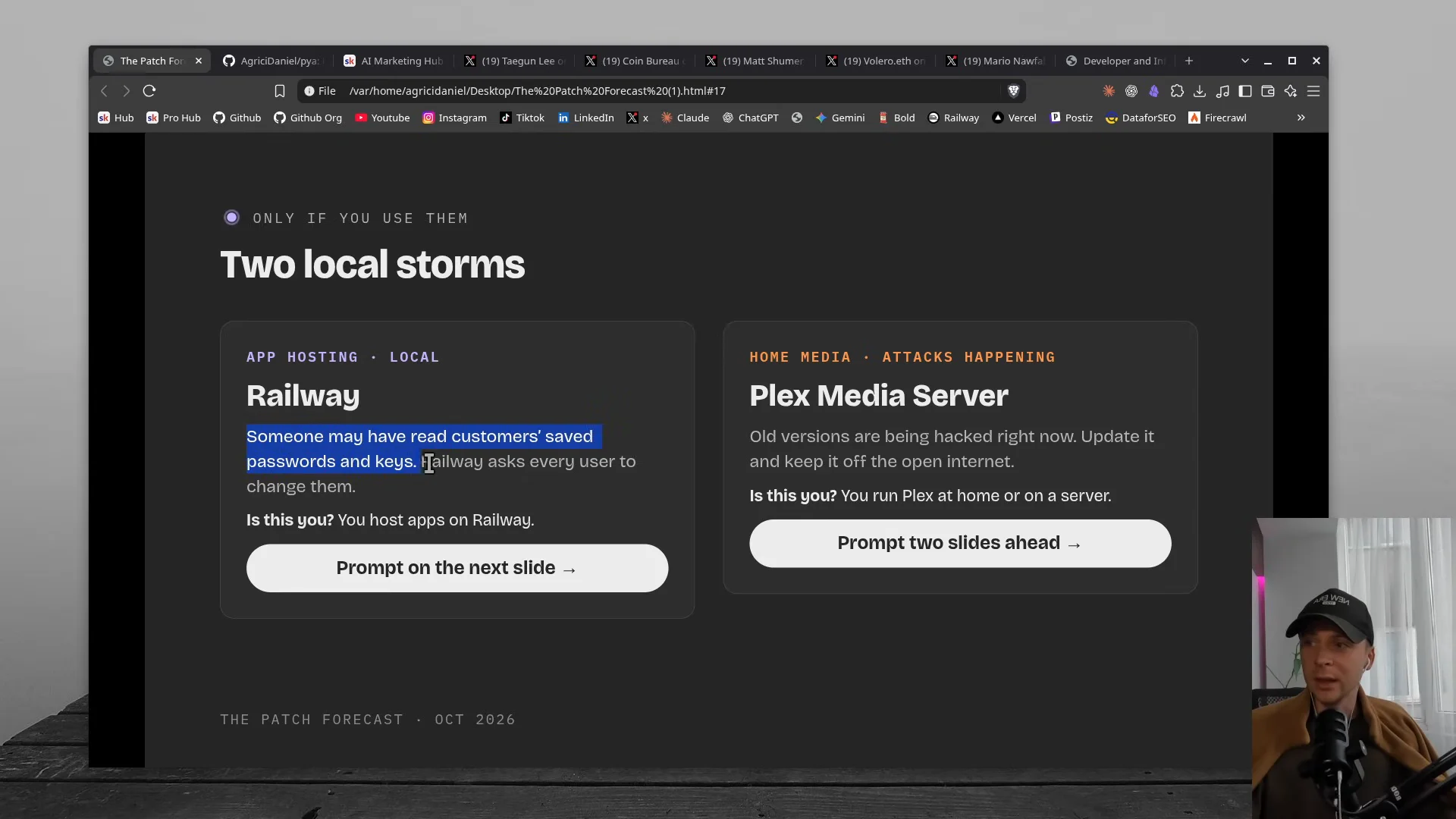Screen dimensions: 1456x819
Task: Go back with the back arrow
Action: (105, 91)
